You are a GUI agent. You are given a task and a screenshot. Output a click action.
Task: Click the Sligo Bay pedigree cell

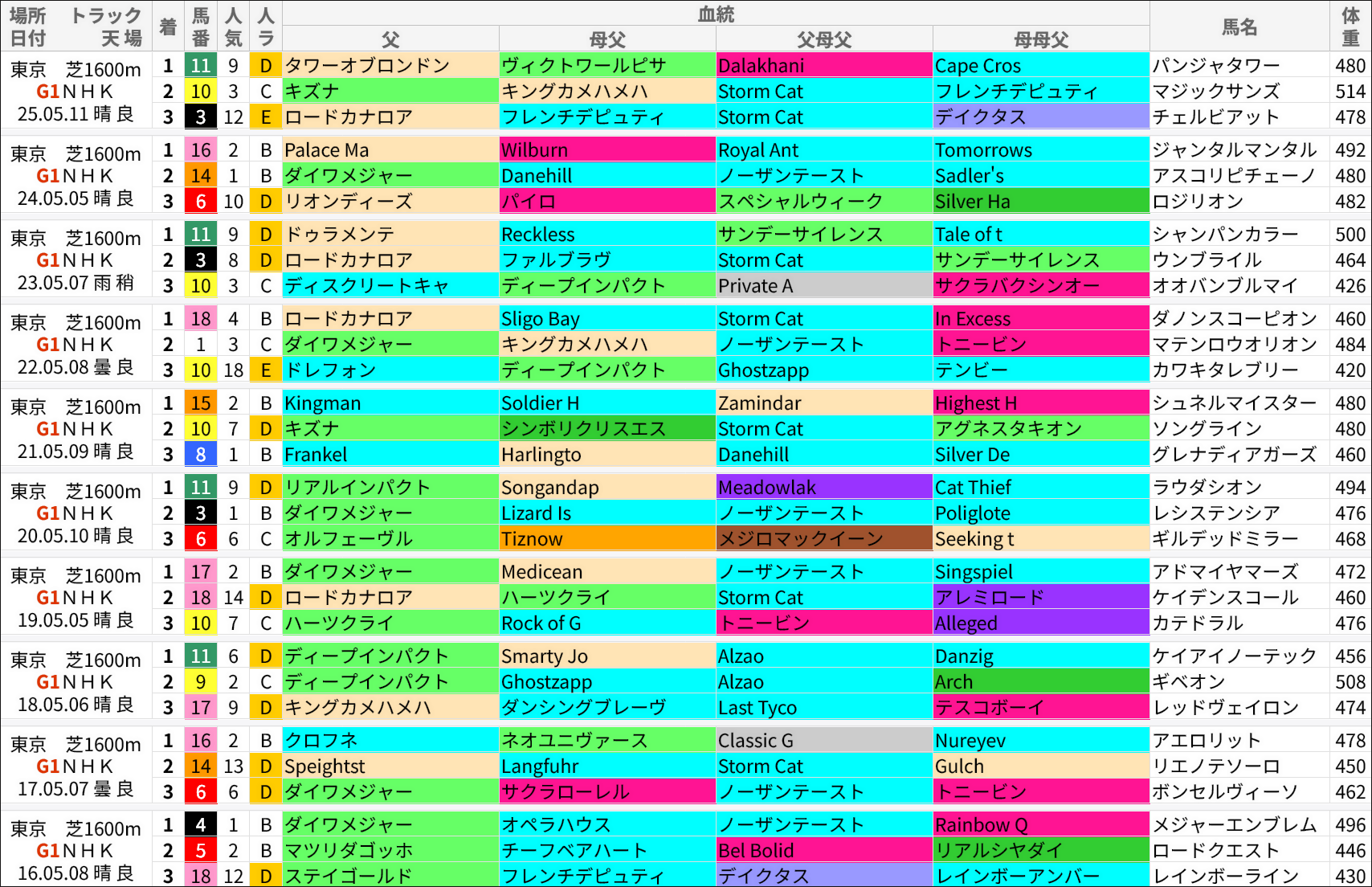607,319
